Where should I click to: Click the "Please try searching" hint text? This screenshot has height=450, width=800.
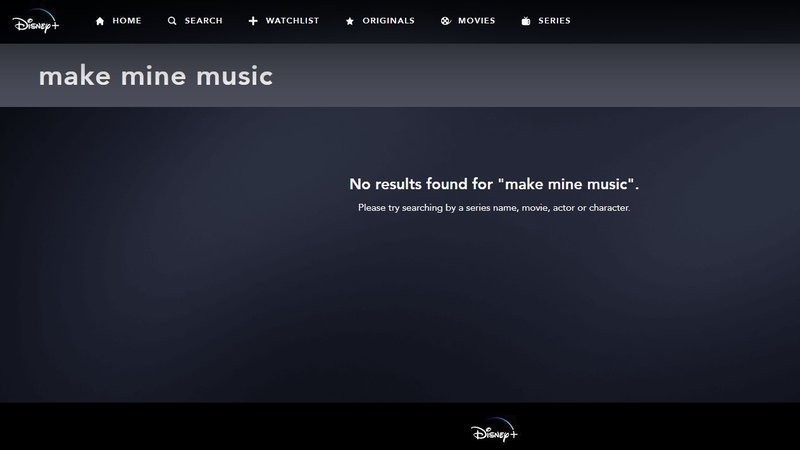tap(494, 208)
